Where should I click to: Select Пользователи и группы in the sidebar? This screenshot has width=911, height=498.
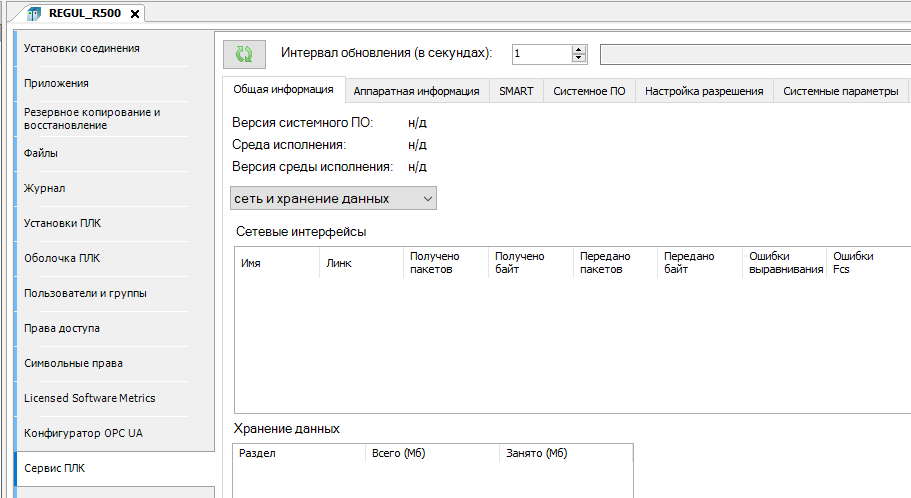(85, 293)
